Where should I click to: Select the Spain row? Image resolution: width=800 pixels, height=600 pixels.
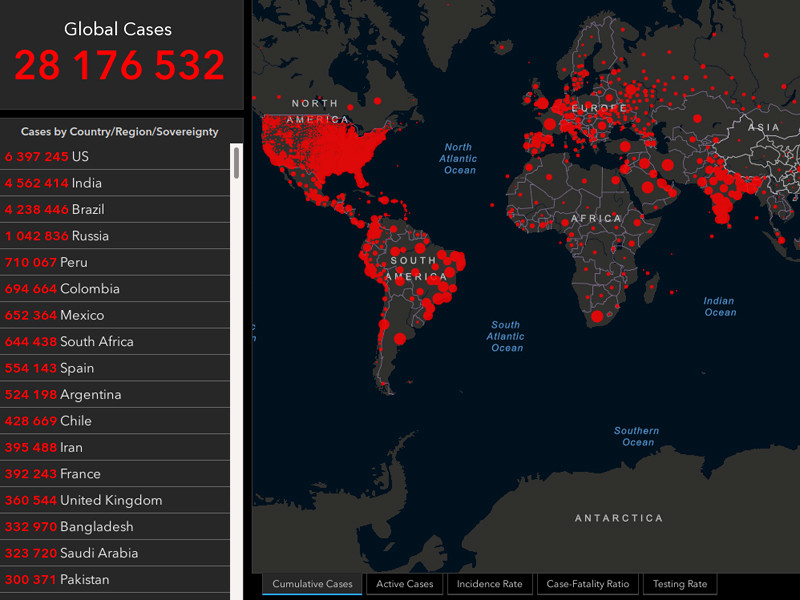(115, 368)
